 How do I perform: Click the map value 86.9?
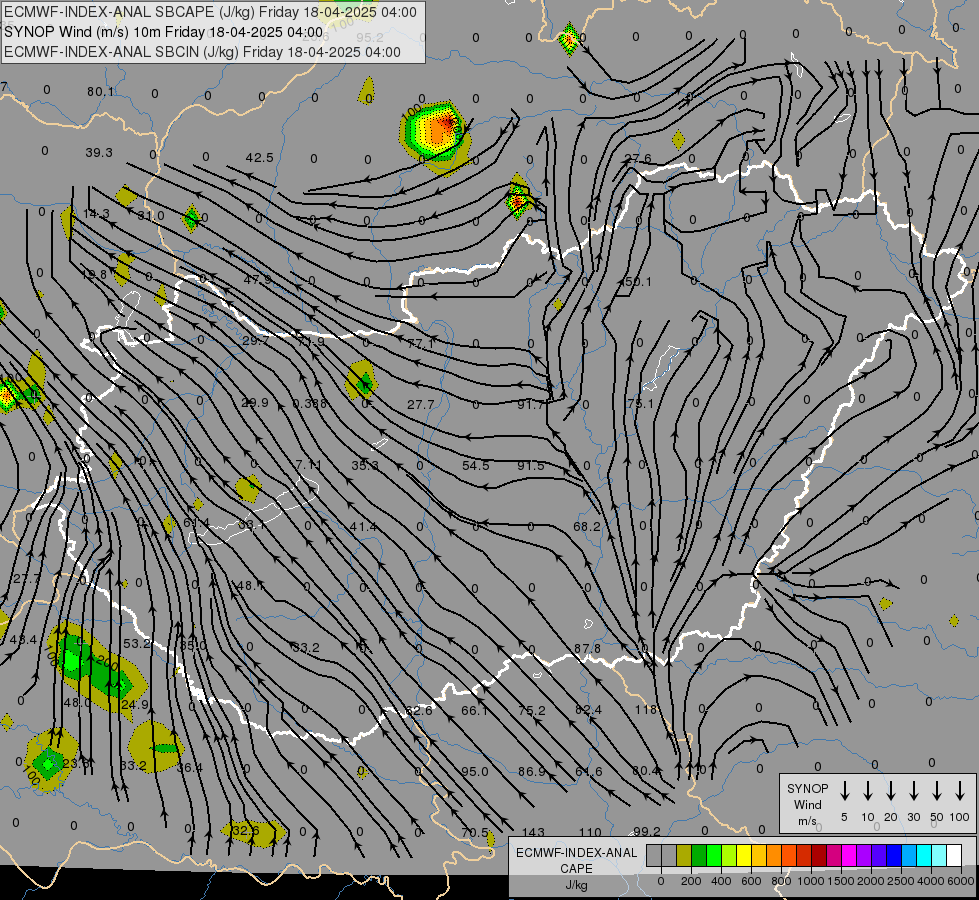(x=532, y=771)
